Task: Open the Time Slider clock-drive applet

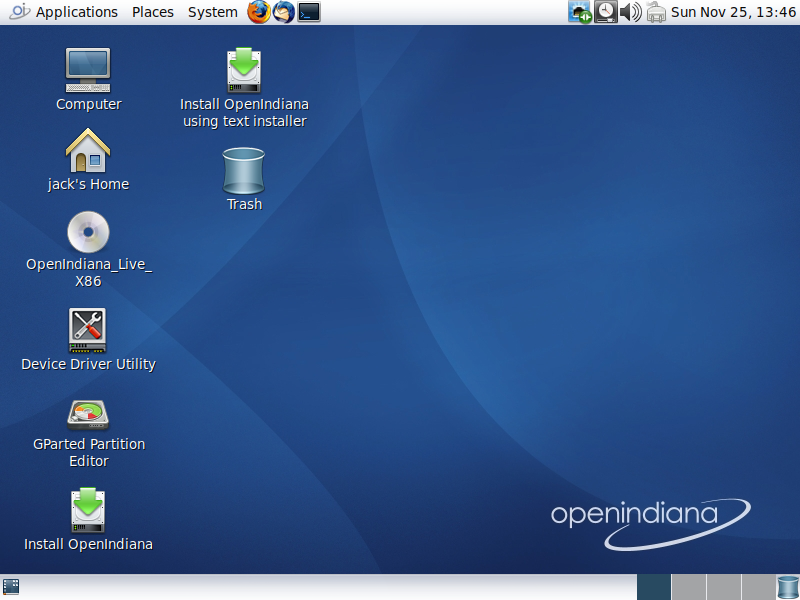Action: tap(606, 12)
